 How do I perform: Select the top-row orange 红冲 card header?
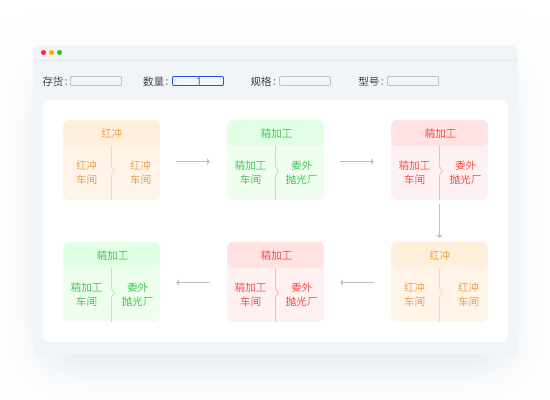pos(112,133)
